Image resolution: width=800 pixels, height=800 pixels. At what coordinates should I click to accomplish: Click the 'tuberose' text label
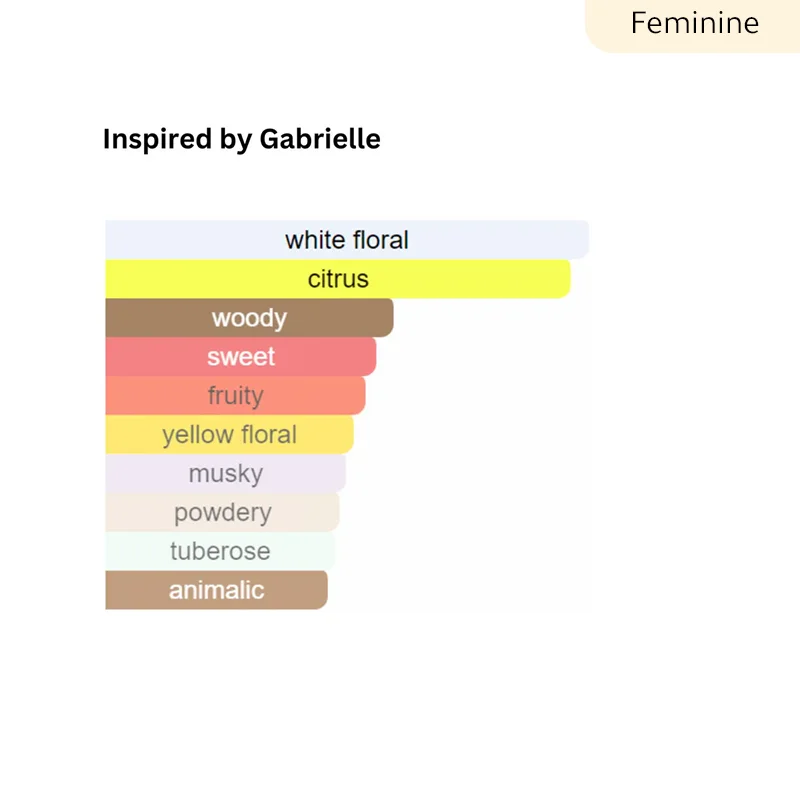220,551
